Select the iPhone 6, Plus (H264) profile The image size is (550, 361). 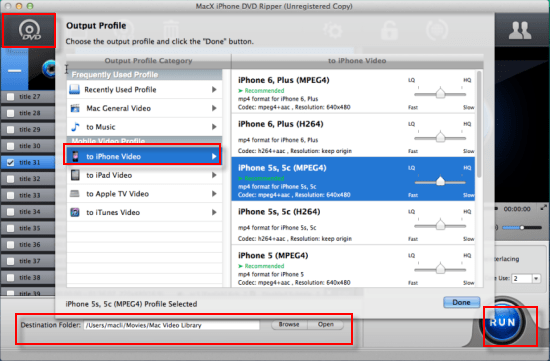pos(353,135)
